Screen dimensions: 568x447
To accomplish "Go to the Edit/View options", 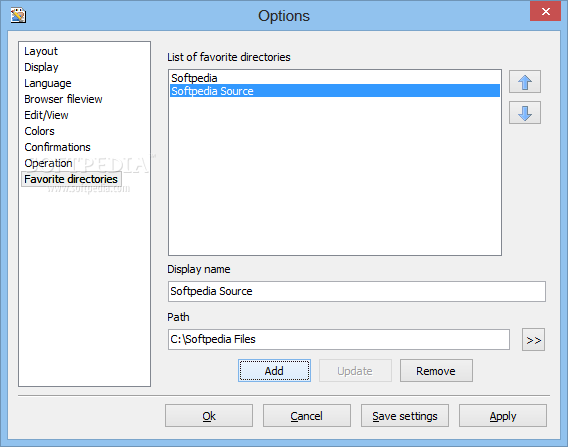I will 46,115.
